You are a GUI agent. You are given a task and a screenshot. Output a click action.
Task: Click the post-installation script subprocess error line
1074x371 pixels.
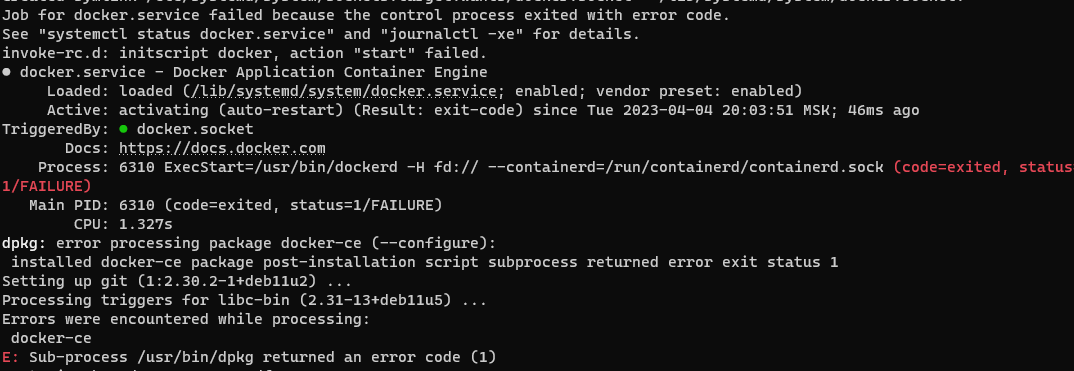pyautogui.click(x=425, y=262)
